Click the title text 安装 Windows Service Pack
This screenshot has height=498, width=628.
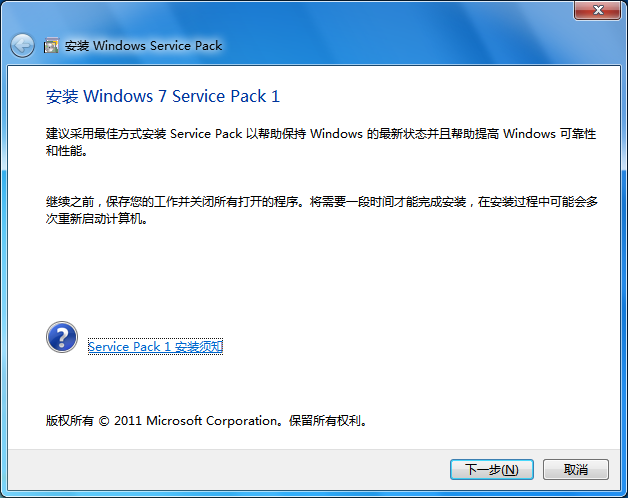pos(143,46)
